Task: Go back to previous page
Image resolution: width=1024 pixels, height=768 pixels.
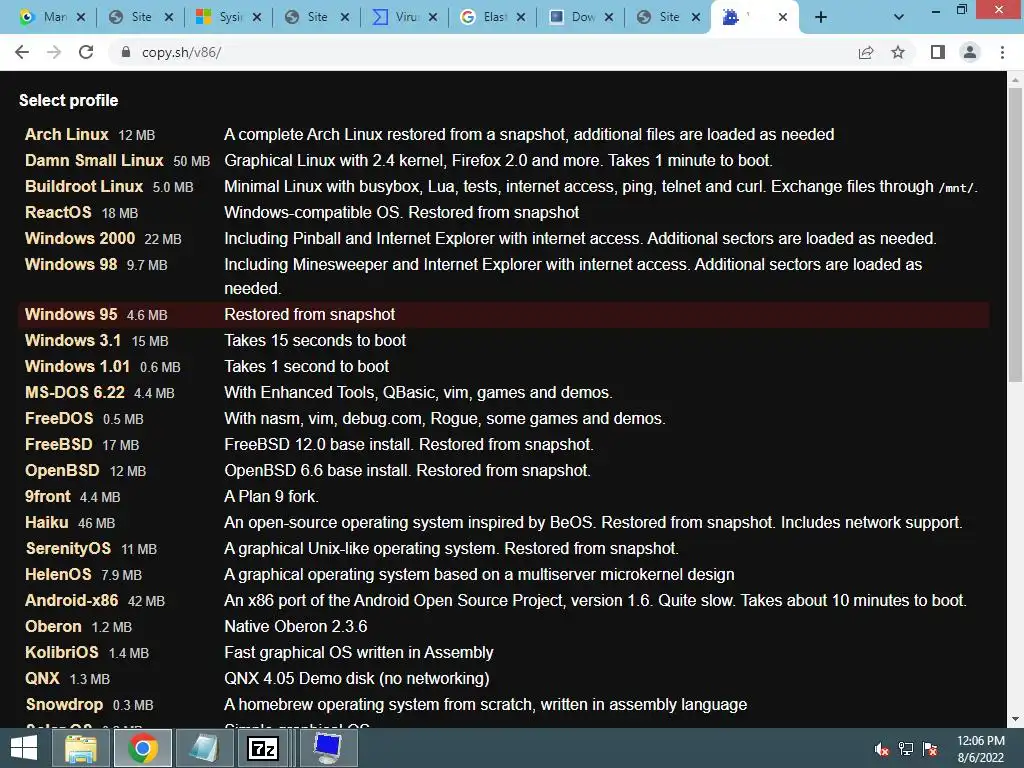Action: [22, 52]
